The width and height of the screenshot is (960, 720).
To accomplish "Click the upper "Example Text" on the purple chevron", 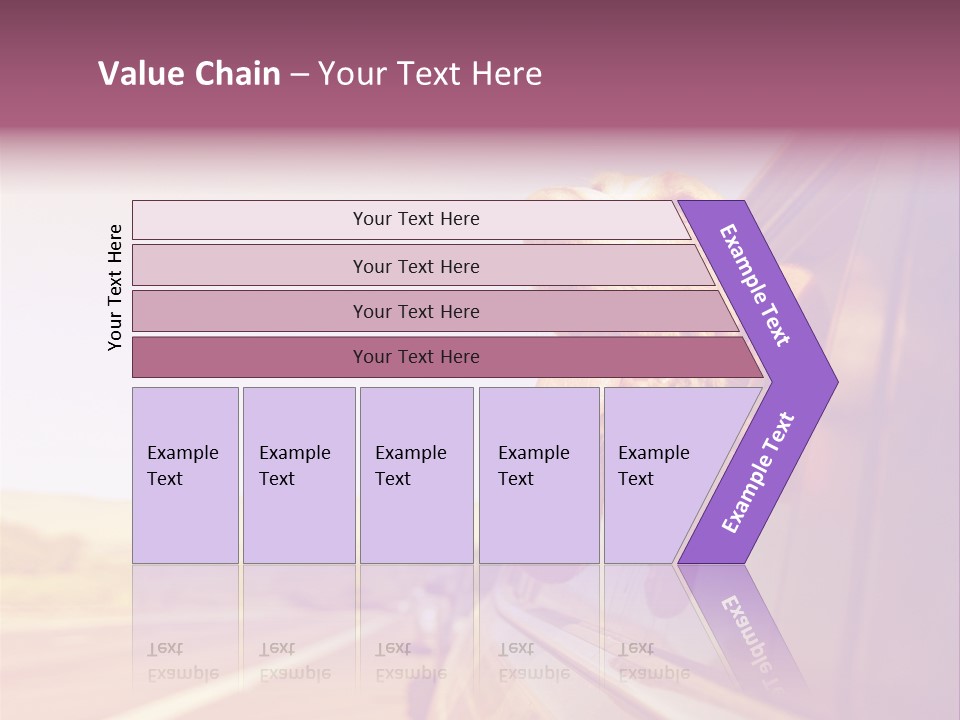I will pyautogui.click(x=754, y=285).
